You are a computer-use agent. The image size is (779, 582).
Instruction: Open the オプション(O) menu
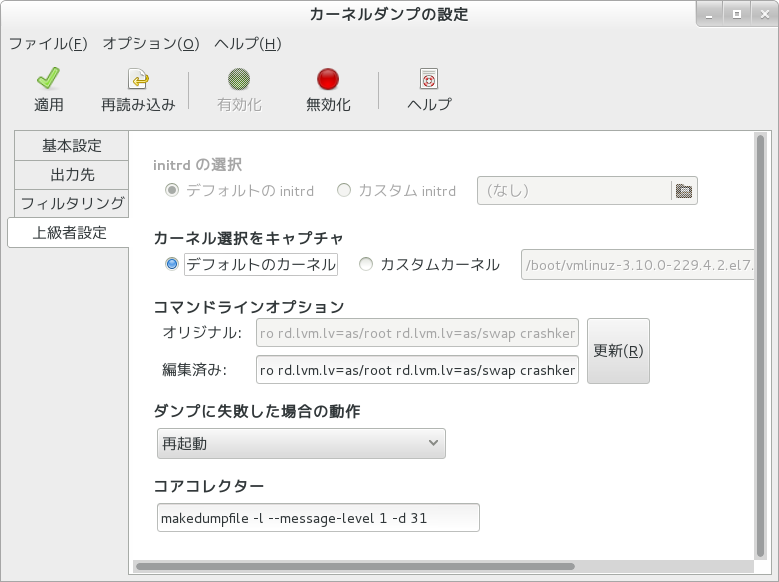pos(150,44)
